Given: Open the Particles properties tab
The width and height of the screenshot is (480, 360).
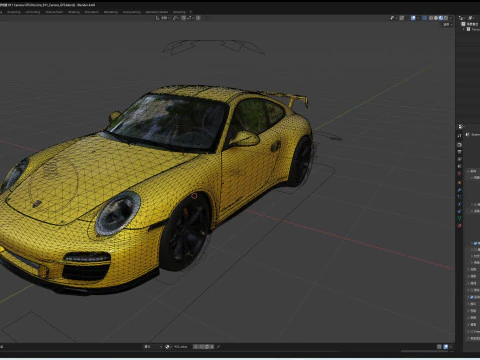Looking at the screenshot, I should pos(459,197).
